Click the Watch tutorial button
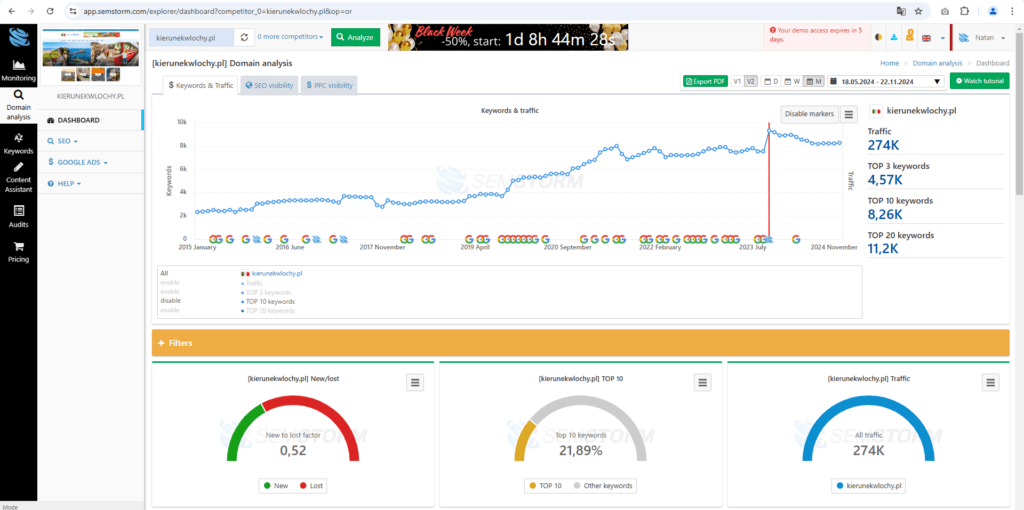Screen dimensions: 1024x510 pos(979,82)
